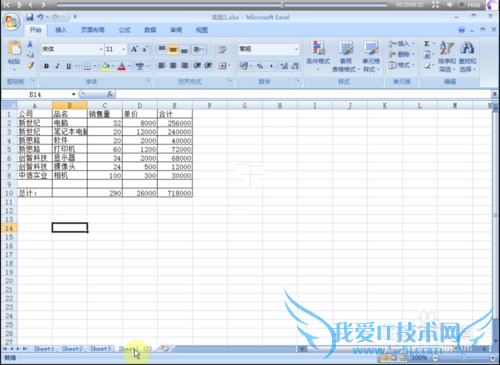This screenshot has height=365, width=500.
Task: Open the font size 11 dropdown
Action: point(124,49)
